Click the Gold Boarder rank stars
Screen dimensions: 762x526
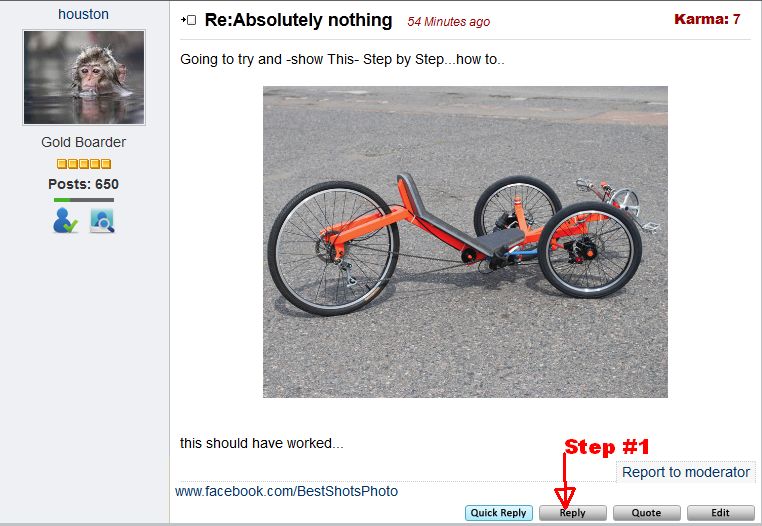coord(84,164)
